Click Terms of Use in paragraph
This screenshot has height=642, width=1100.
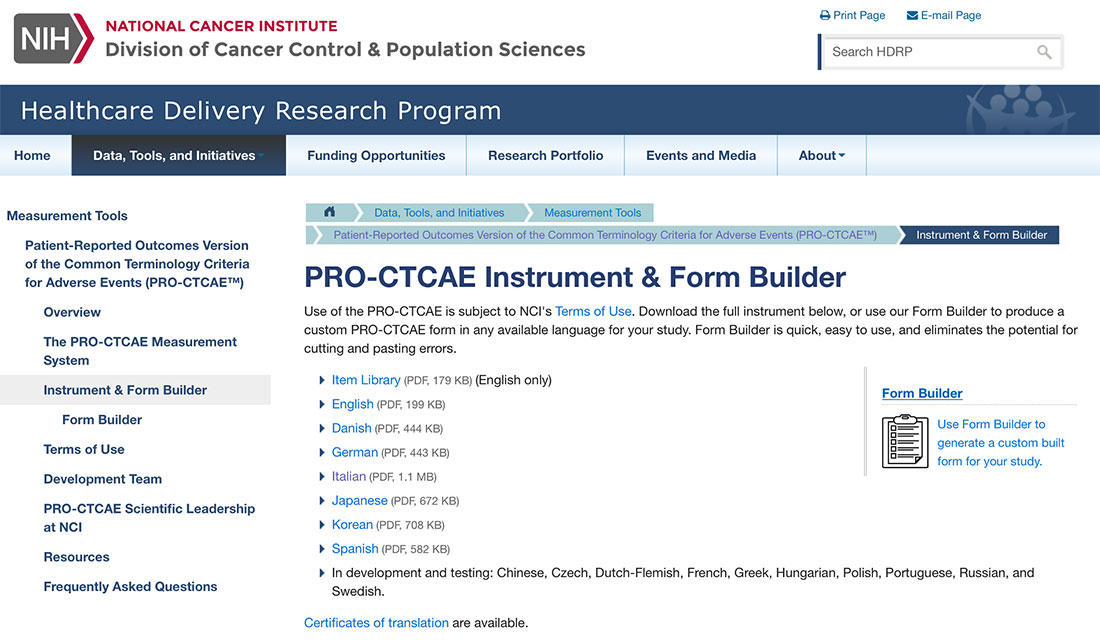pyautogui.click(x=593, y=312)
